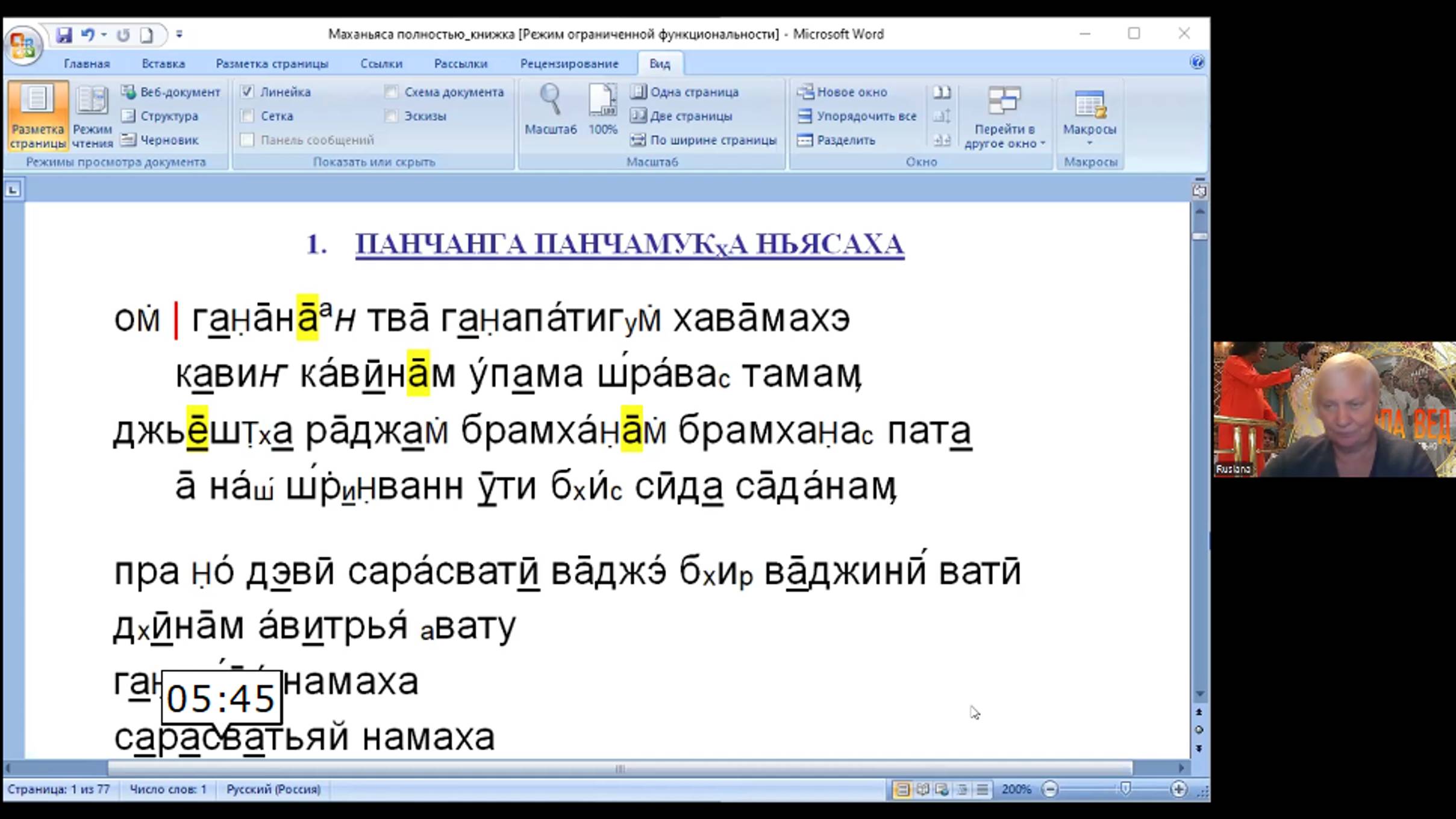Expand the Undo history dropdown arrow
1456x819 pixels.
point(104,35)
